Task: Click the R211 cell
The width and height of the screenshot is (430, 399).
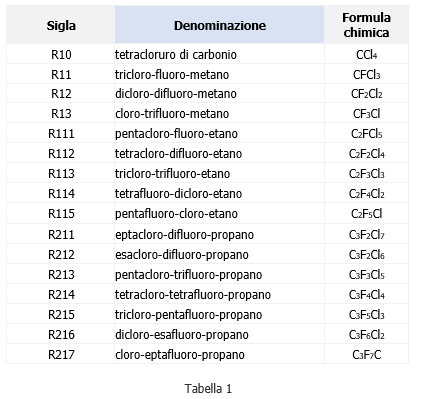Action: pyautogui.click(x=61, y=234)
